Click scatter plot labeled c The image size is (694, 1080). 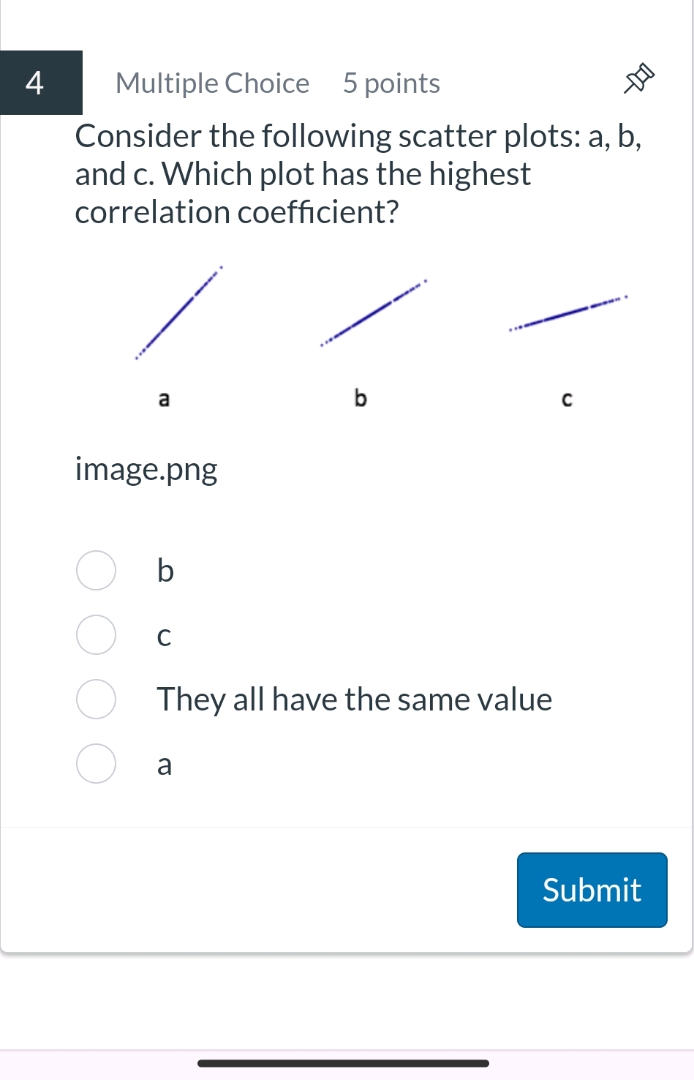[568, 310]
